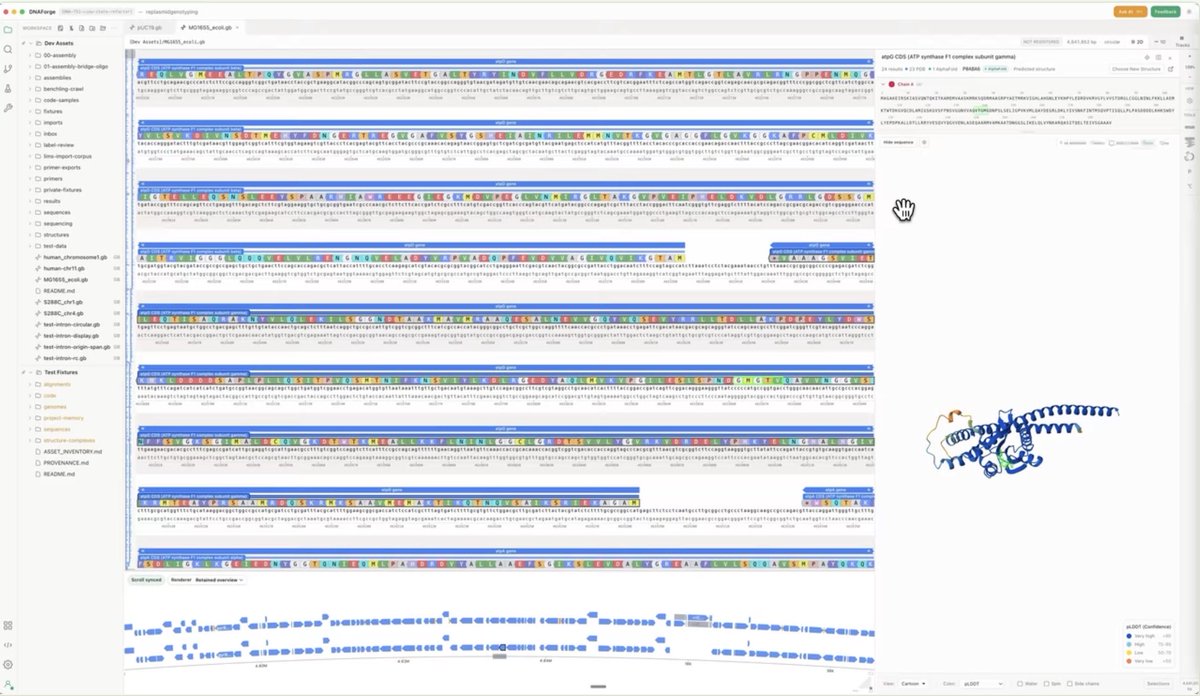The height and width of the screenshot is (696, 1200).
Task: Open the Retained overview renderer dropdown
Action: [x=220, y=579]
